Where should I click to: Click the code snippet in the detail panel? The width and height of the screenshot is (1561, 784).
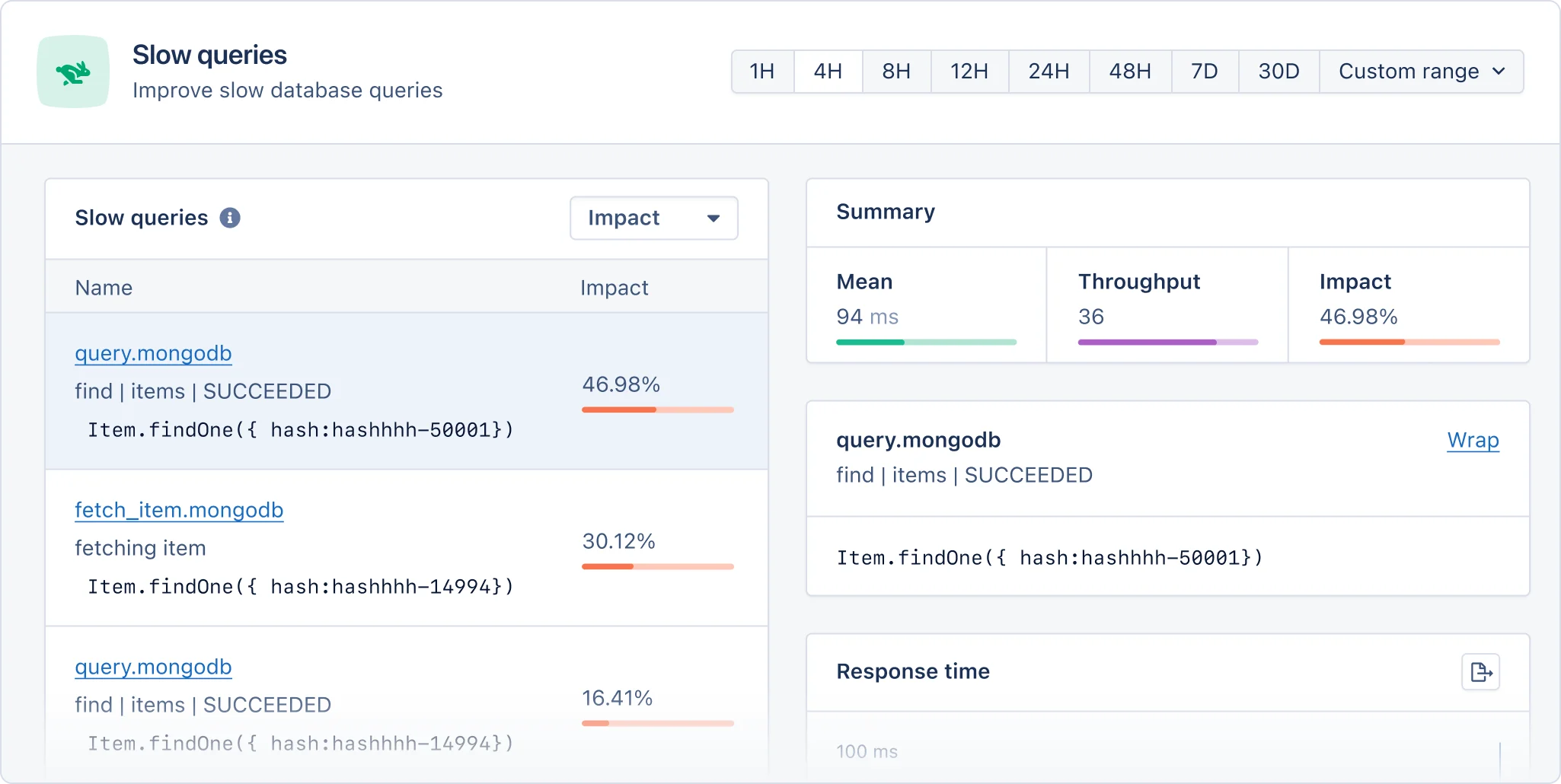pyautogui.click(x=1049, y=558)
